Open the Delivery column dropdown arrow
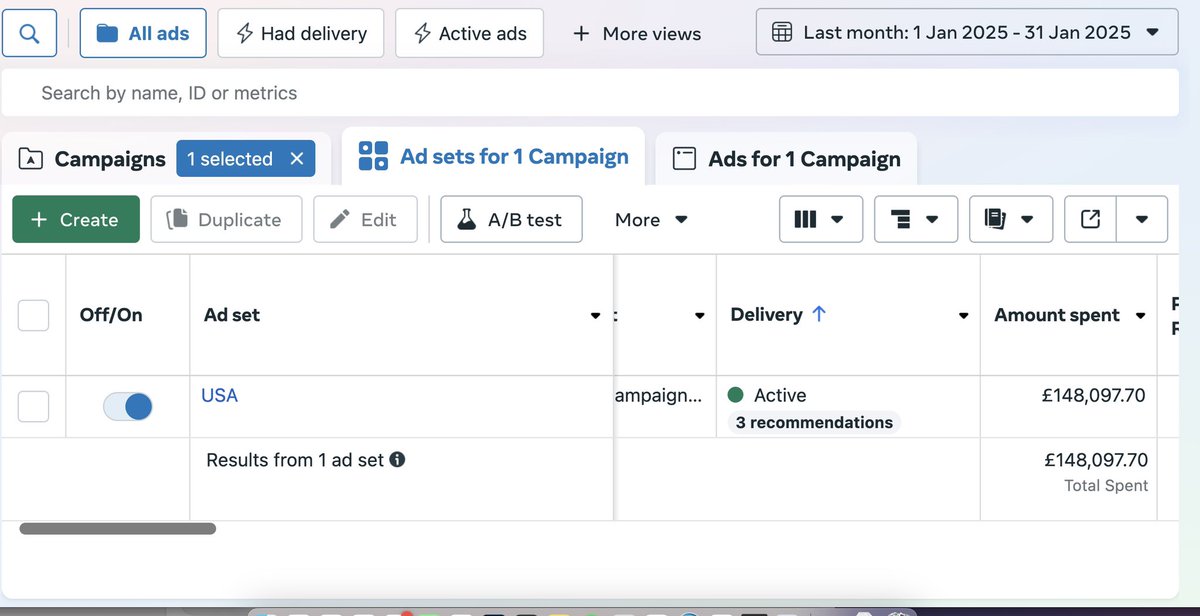The image size is (1200, 616). pyautogui.click(x=964, y=316)
